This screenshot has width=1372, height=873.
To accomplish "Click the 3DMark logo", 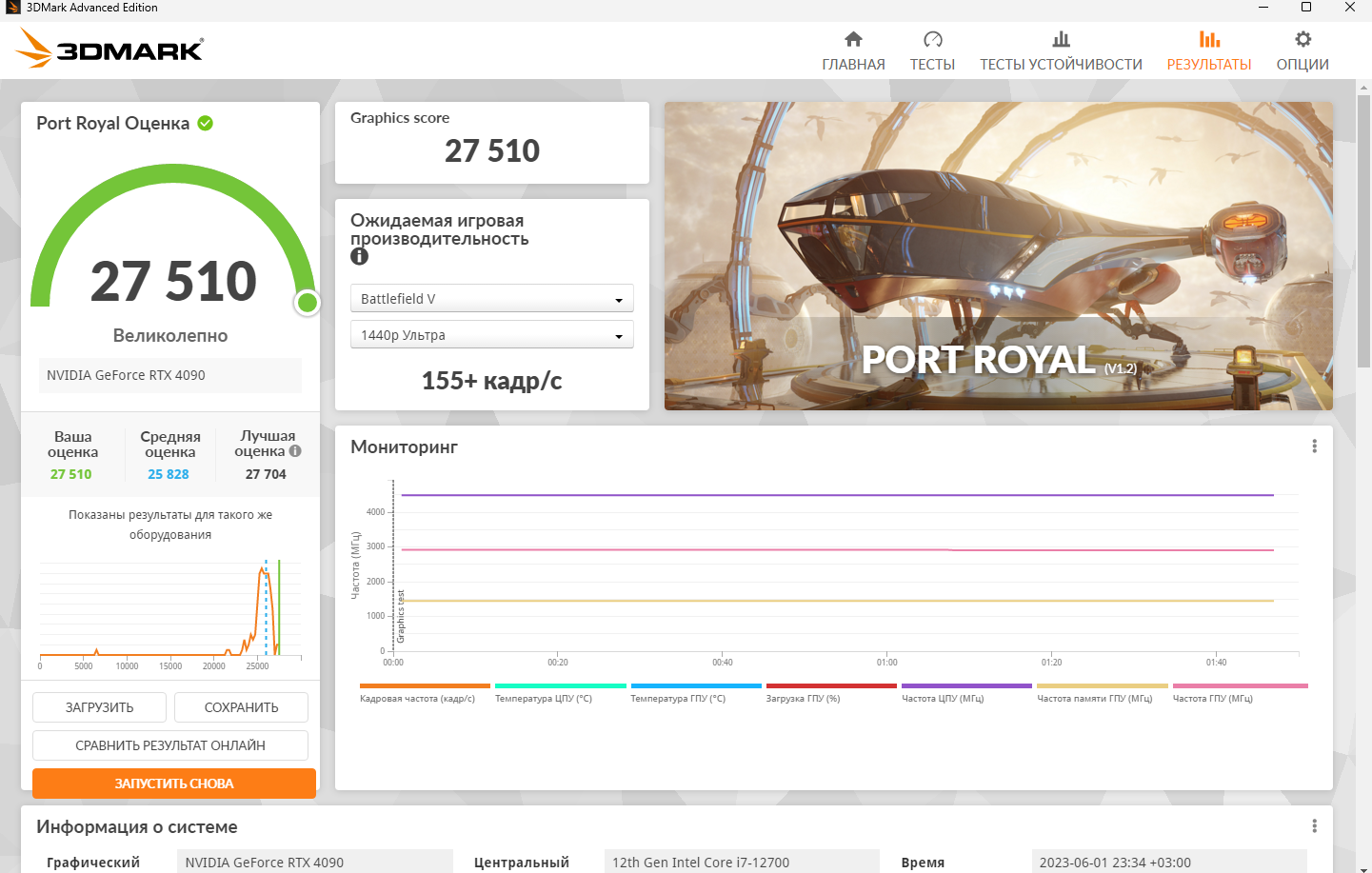I will (110, 48).
